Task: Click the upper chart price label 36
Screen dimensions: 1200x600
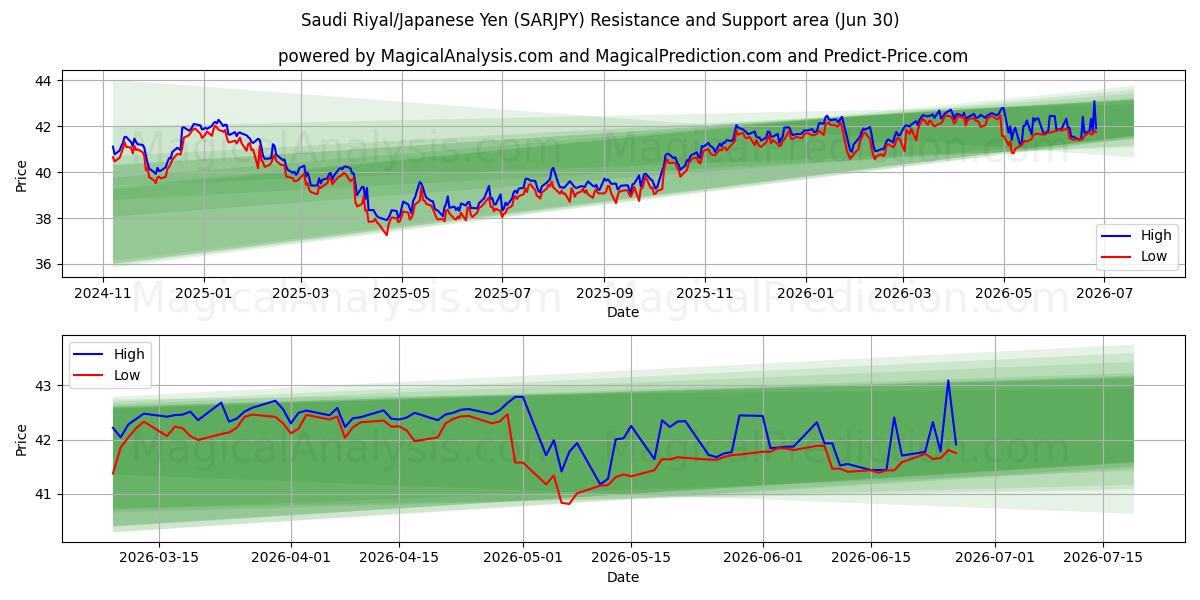Action: click(46, 264)
